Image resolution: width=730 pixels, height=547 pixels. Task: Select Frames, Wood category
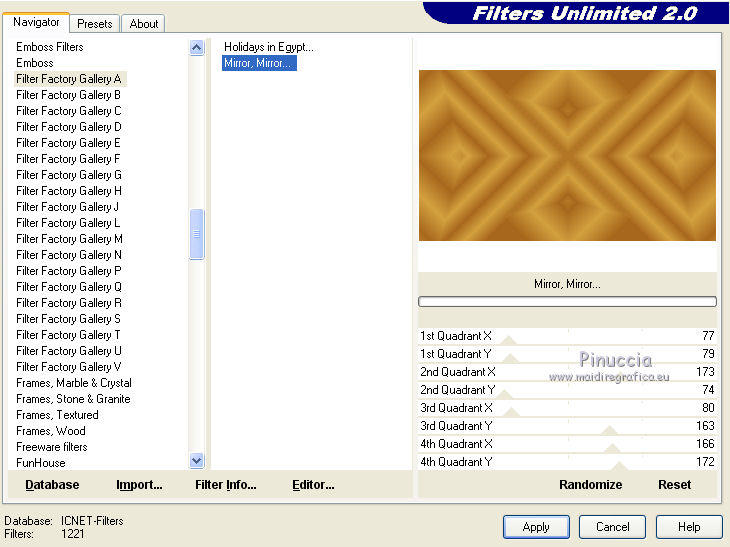pyautogui.click(x=51, y=431)
